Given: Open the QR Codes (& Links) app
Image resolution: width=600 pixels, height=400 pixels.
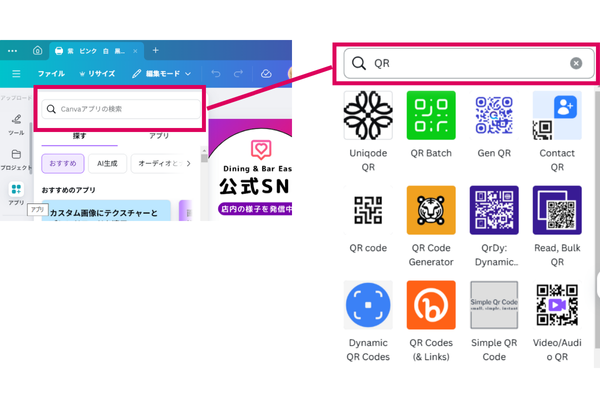Looking at the screenshot, I should point(431,305).
